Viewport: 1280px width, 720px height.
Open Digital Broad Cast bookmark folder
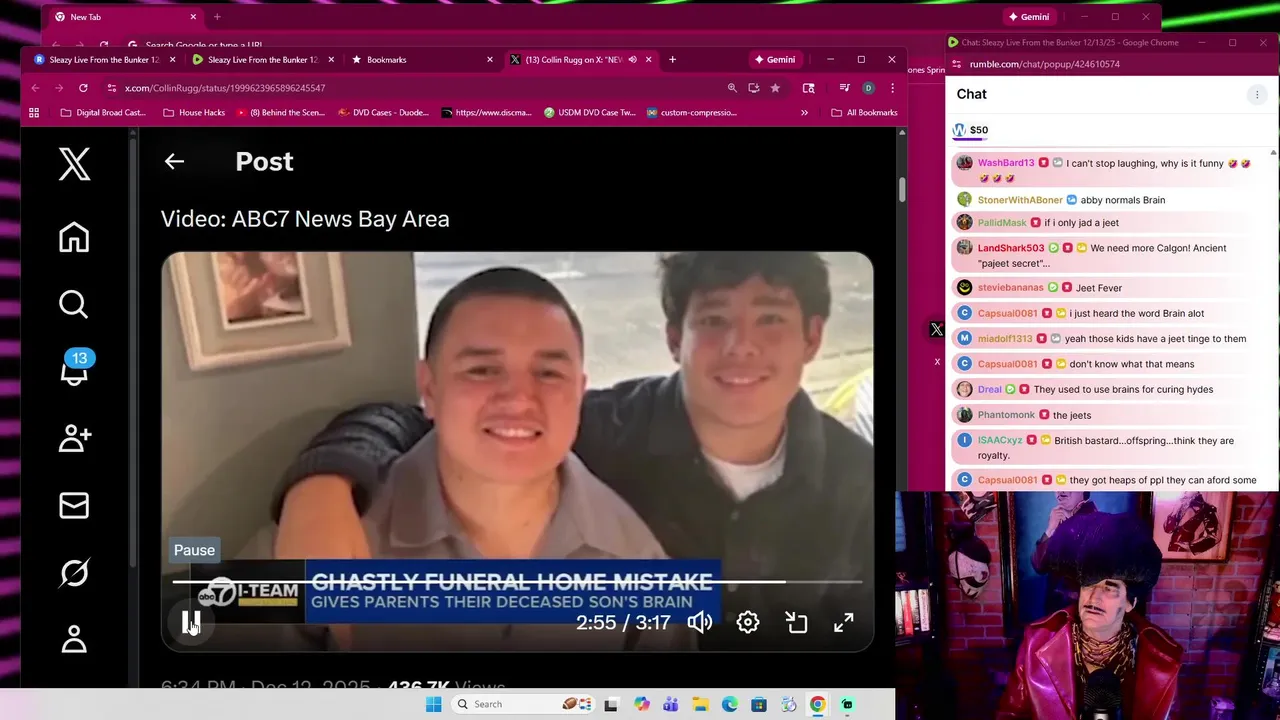(103, 112)
